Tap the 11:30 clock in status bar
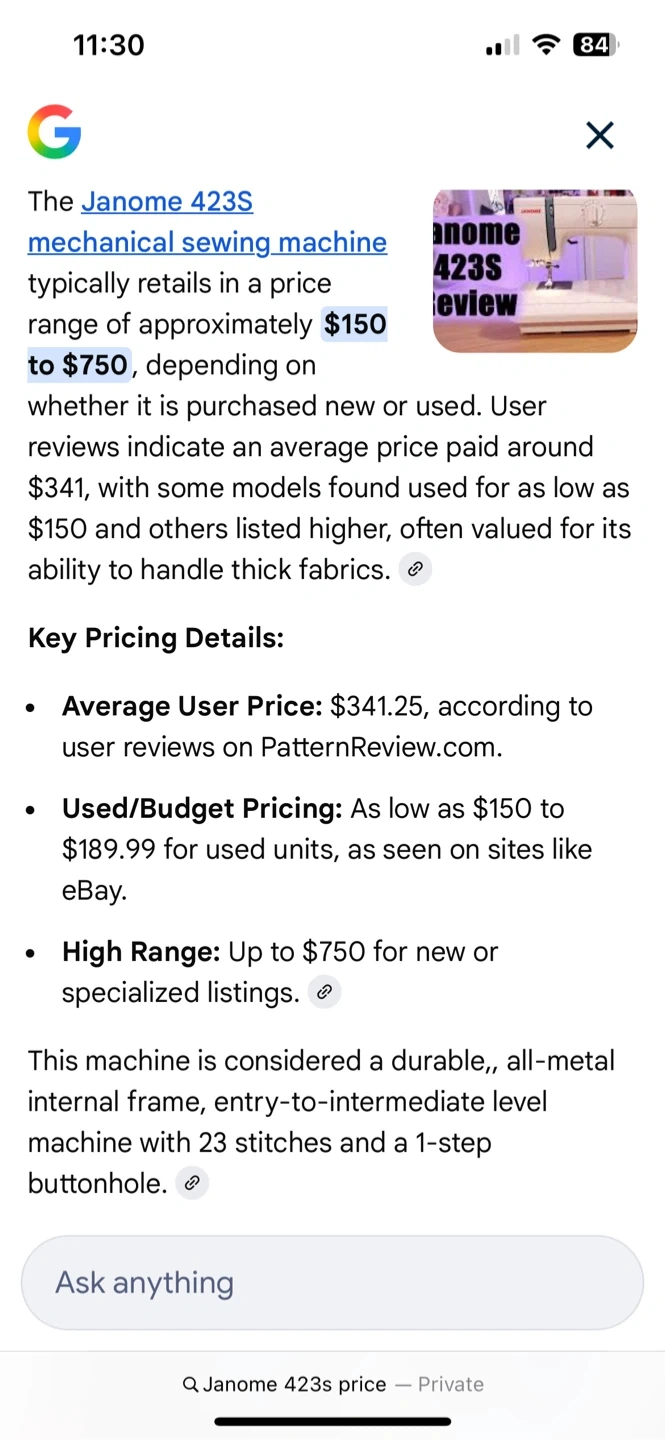The image size is (665, 1440). coord(109,45)
